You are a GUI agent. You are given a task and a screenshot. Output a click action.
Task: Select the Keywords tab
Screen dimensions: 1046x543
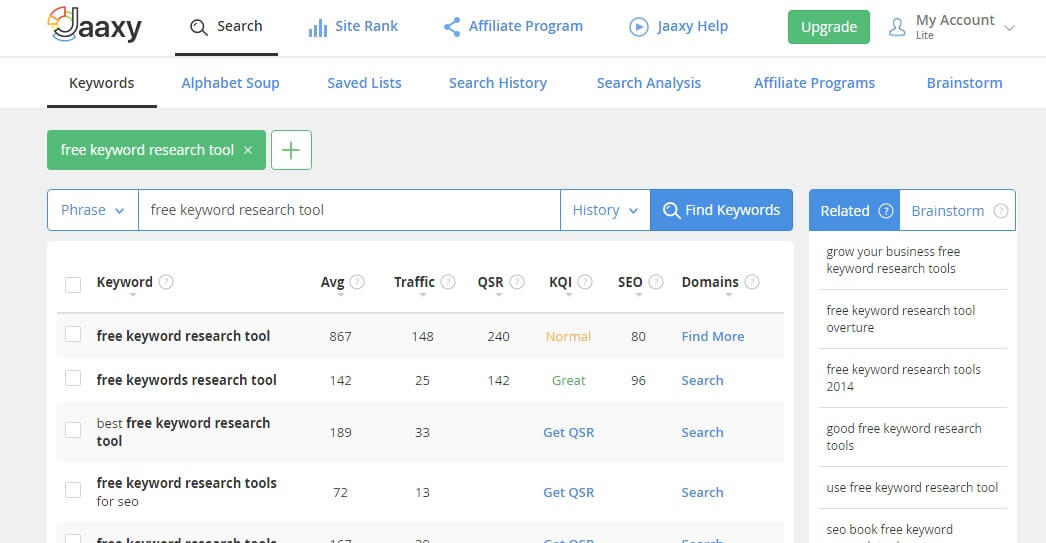click(x=101, y=83)
